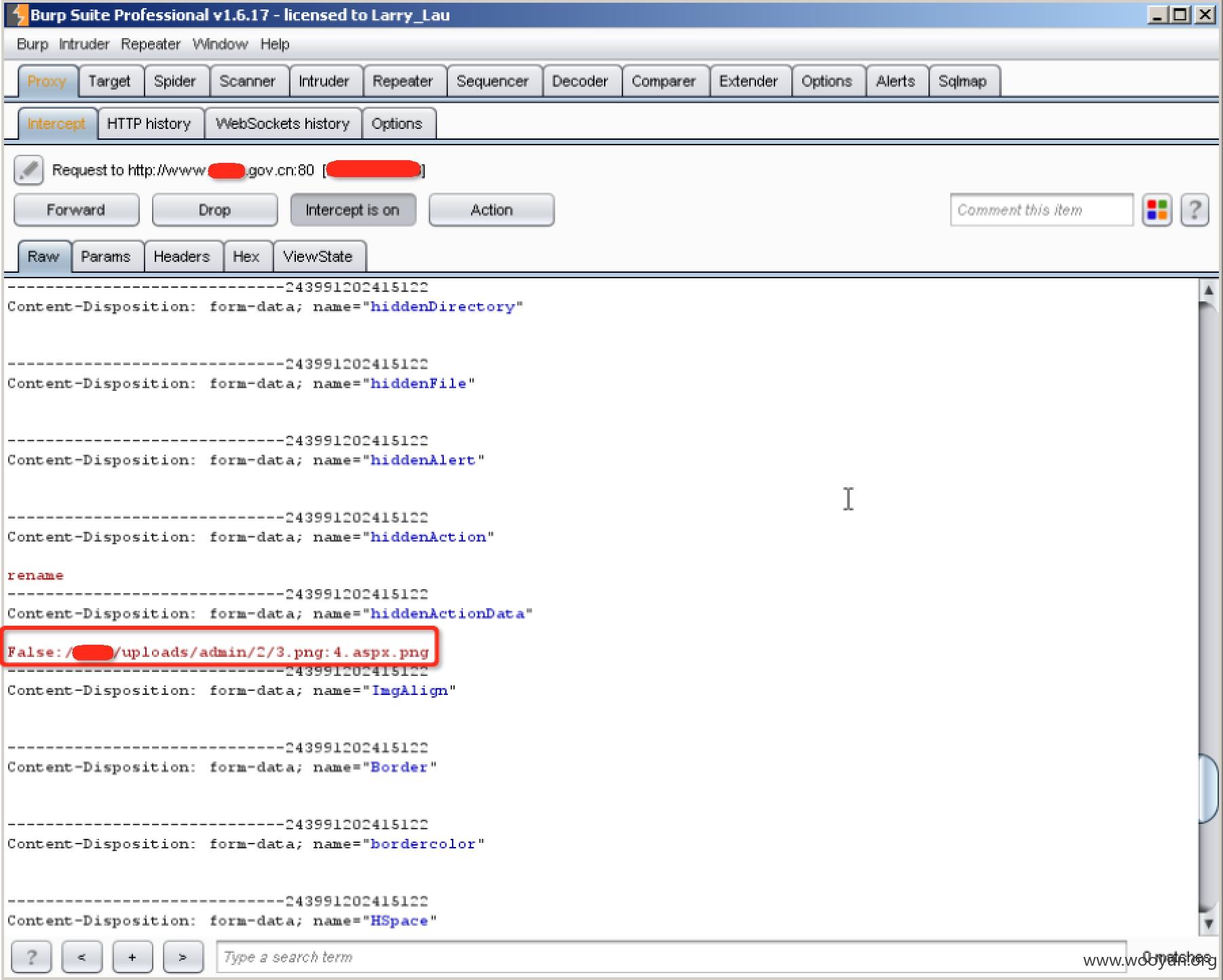Open the Help menu
Screen dimensions: 1223x980
tap(275, 44)
